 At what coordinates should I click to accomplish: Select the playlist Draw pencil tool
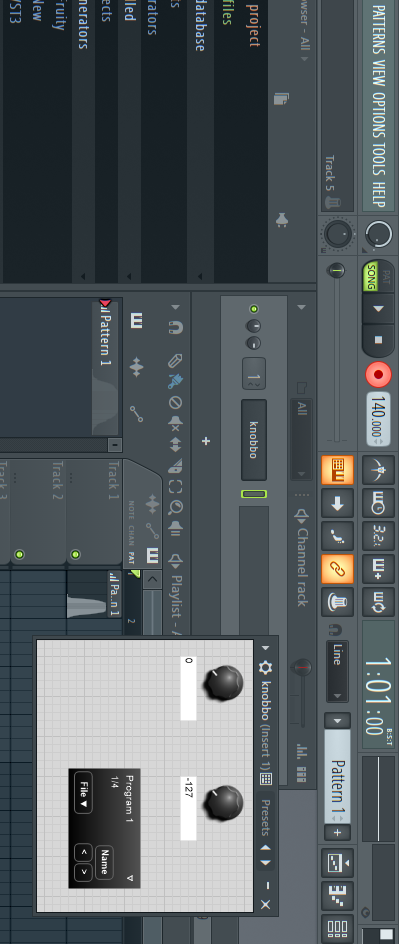[x=175, y=361]
